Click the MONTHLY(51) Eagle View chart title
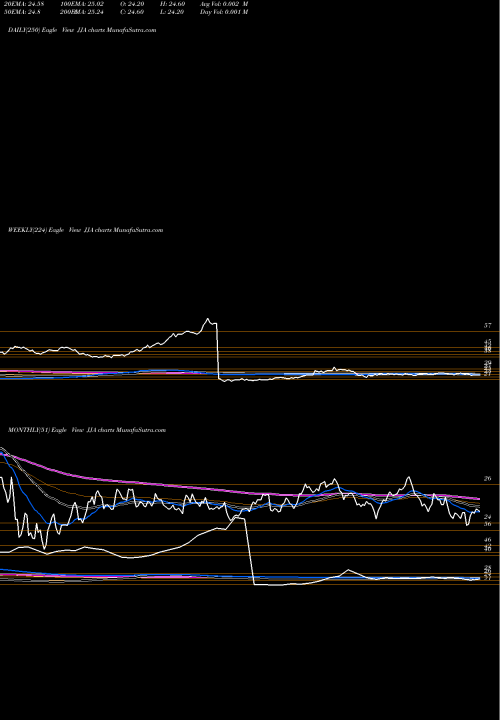This screenshot has width=500, height=720. tap(87, 430)
